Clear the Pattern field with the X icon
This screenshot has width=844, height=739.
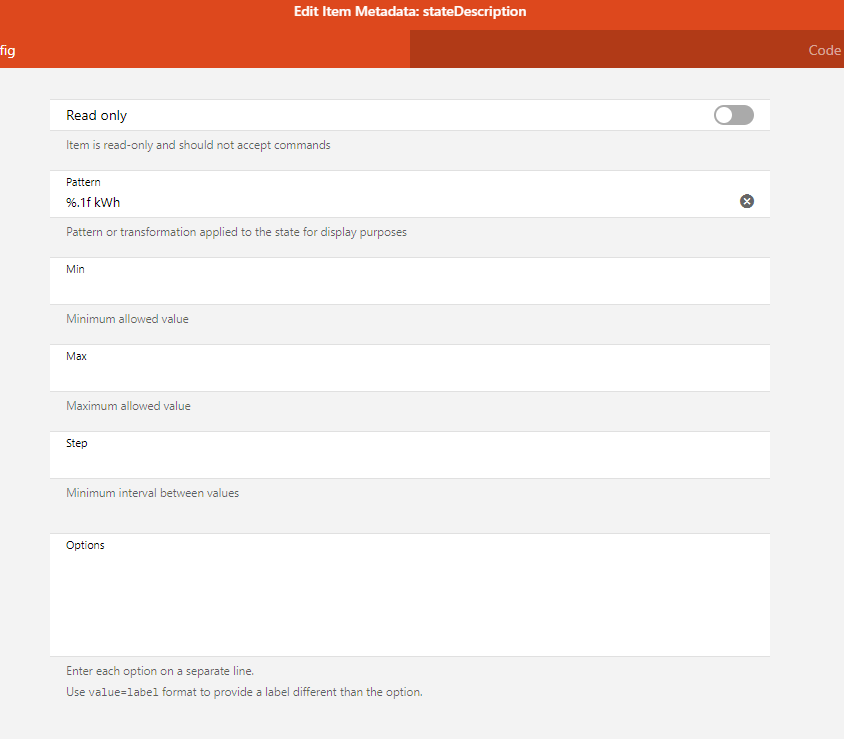pyautogui.click(x=746, y=201)
